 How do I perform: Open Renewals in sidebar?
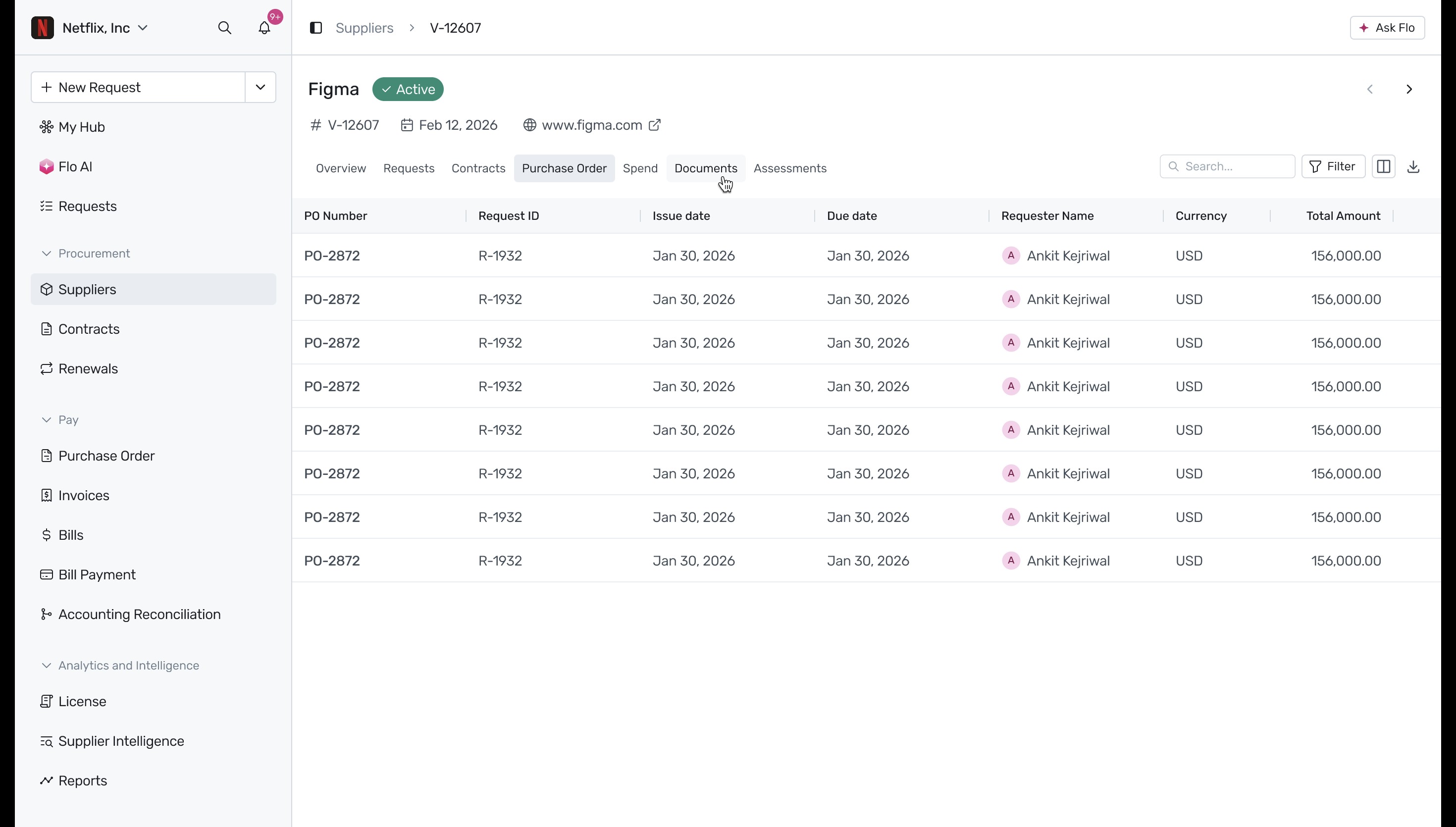tap(154, 368)
